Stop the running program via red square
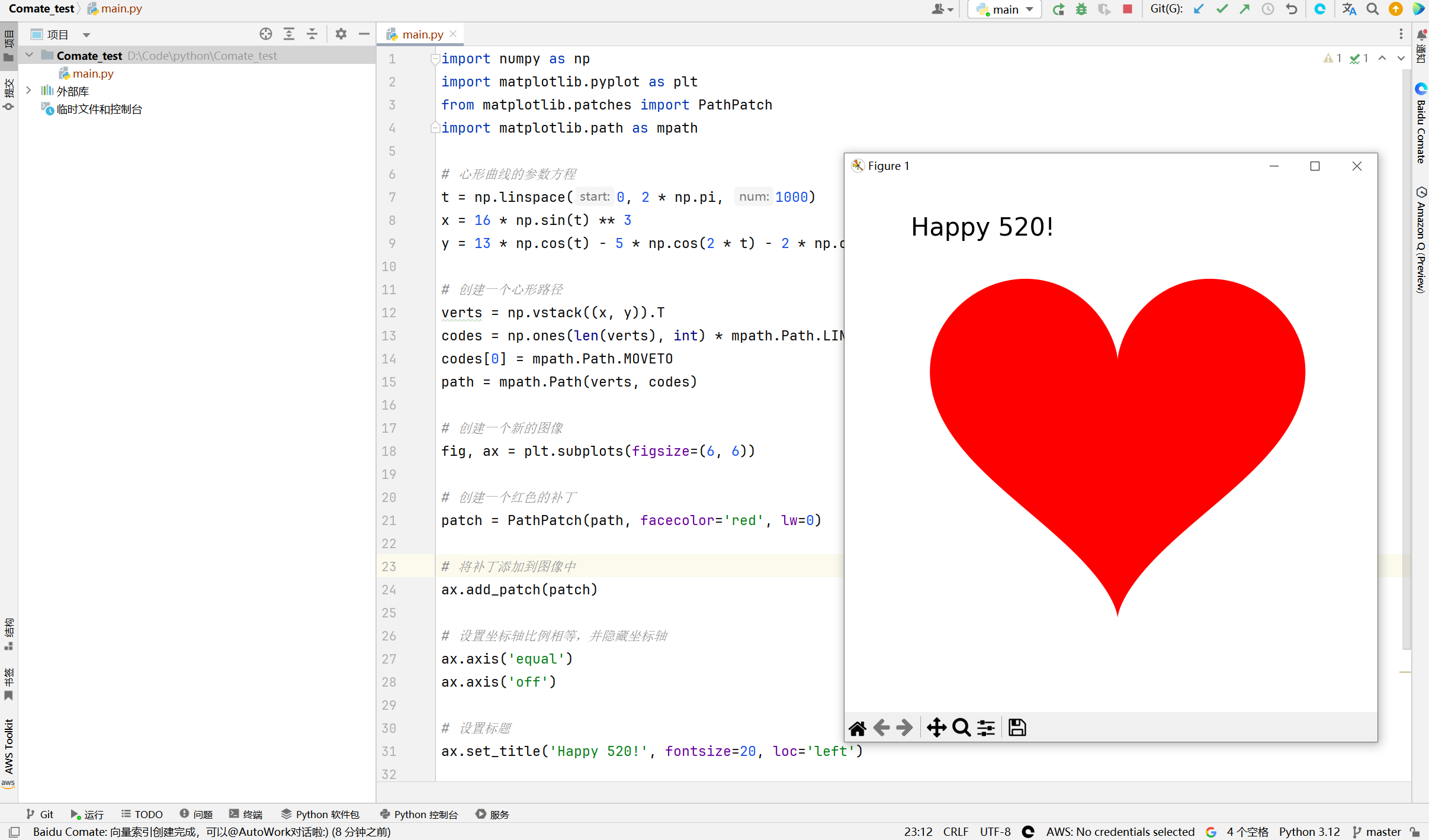The image size is (1429, 840). pos(1128,9)
